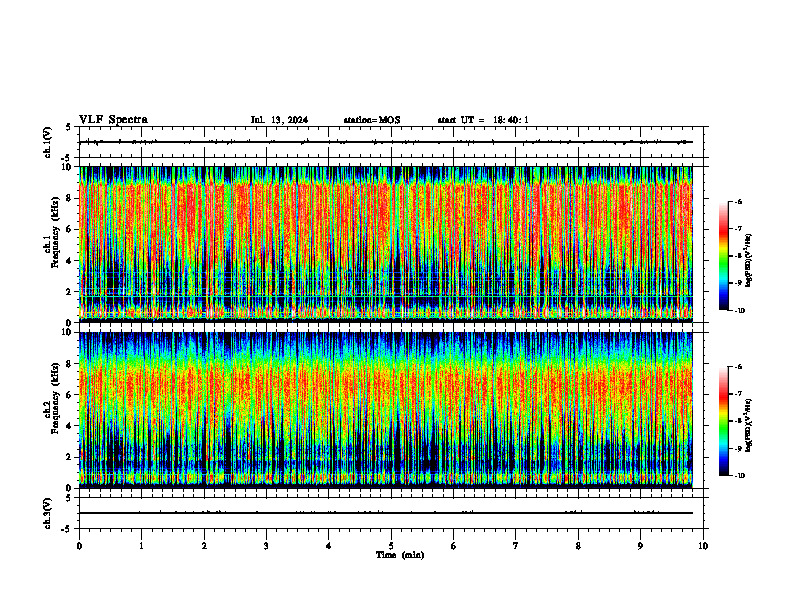Click the "-6" label on ch.2 color bar
The width and height of the screenshot is (792, 612).
(738, 367)
